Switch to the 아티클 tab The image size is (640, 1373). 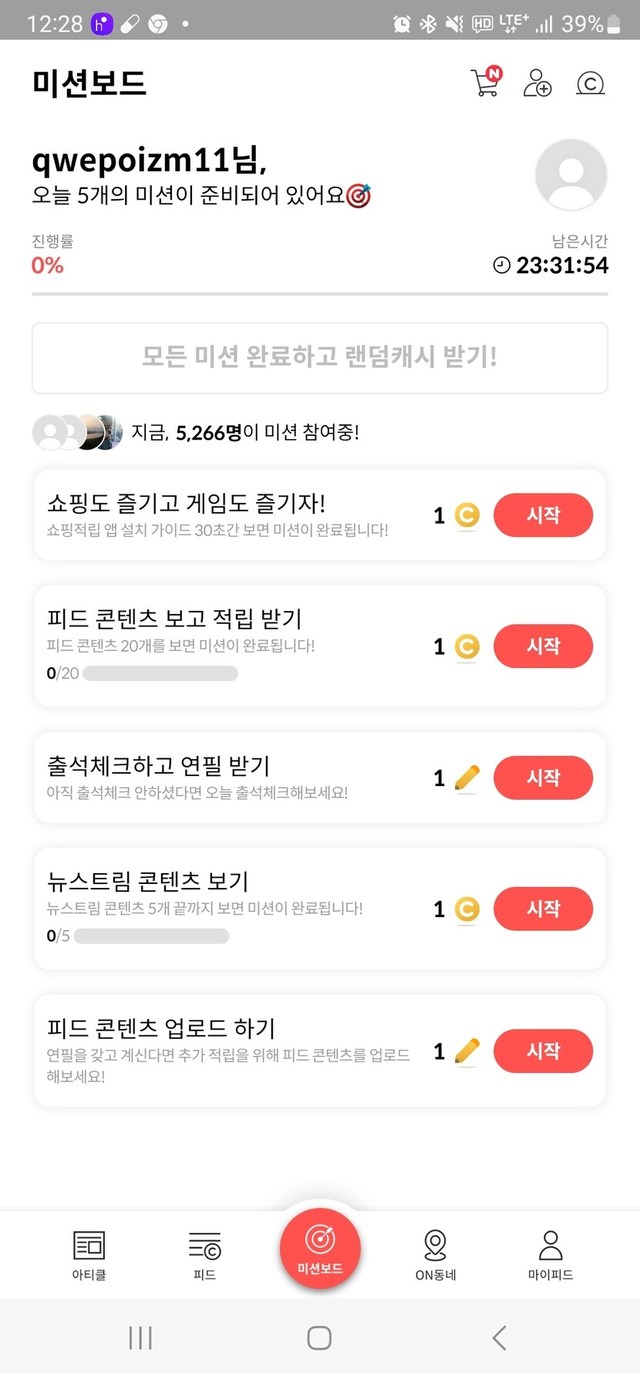click(x=89, y=1255)
